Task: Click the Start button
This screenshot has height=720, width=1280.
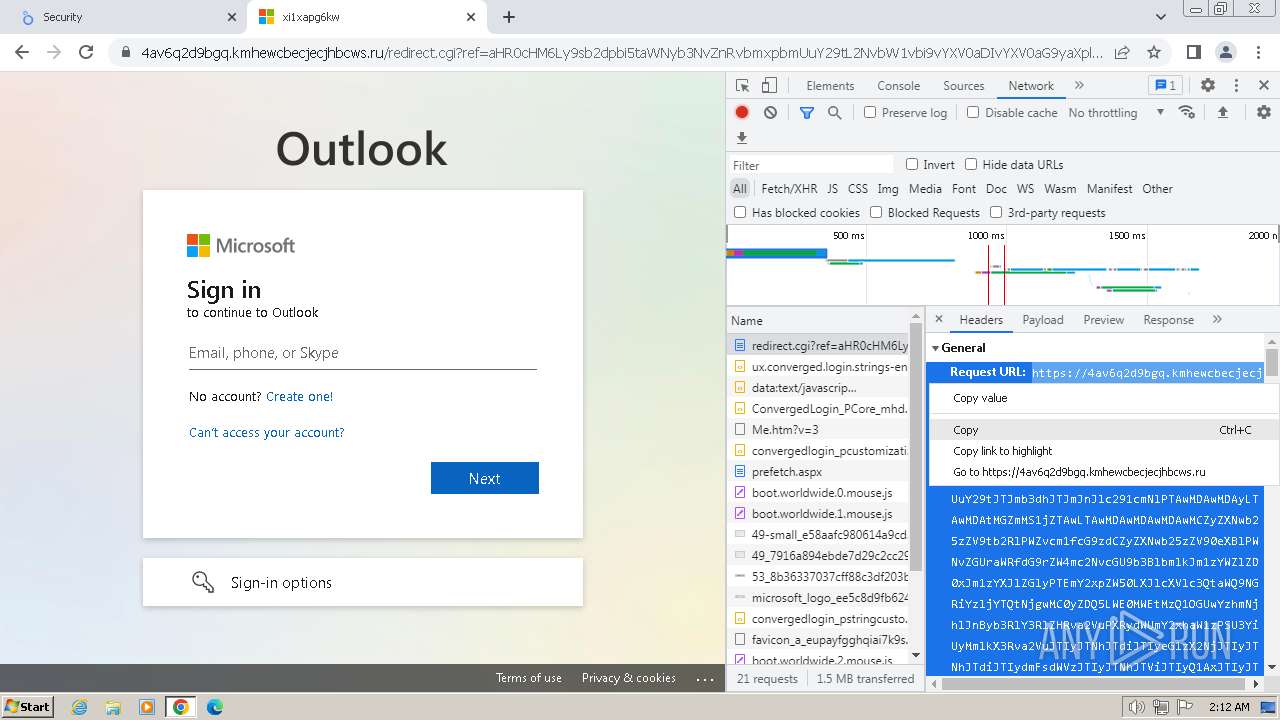Action: 28,707
